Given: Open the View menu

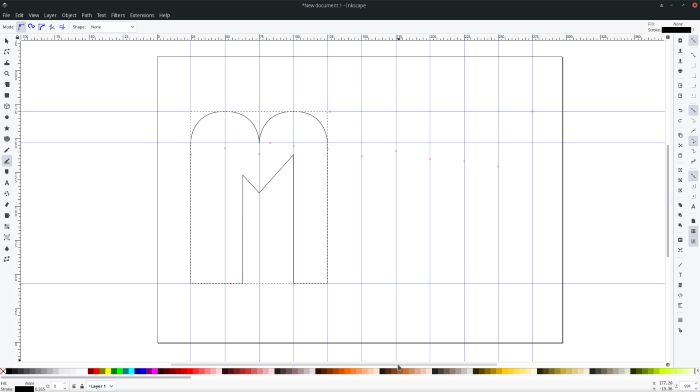Looking at the screenshot, I should pyautogui.click(x=33, y=15).
